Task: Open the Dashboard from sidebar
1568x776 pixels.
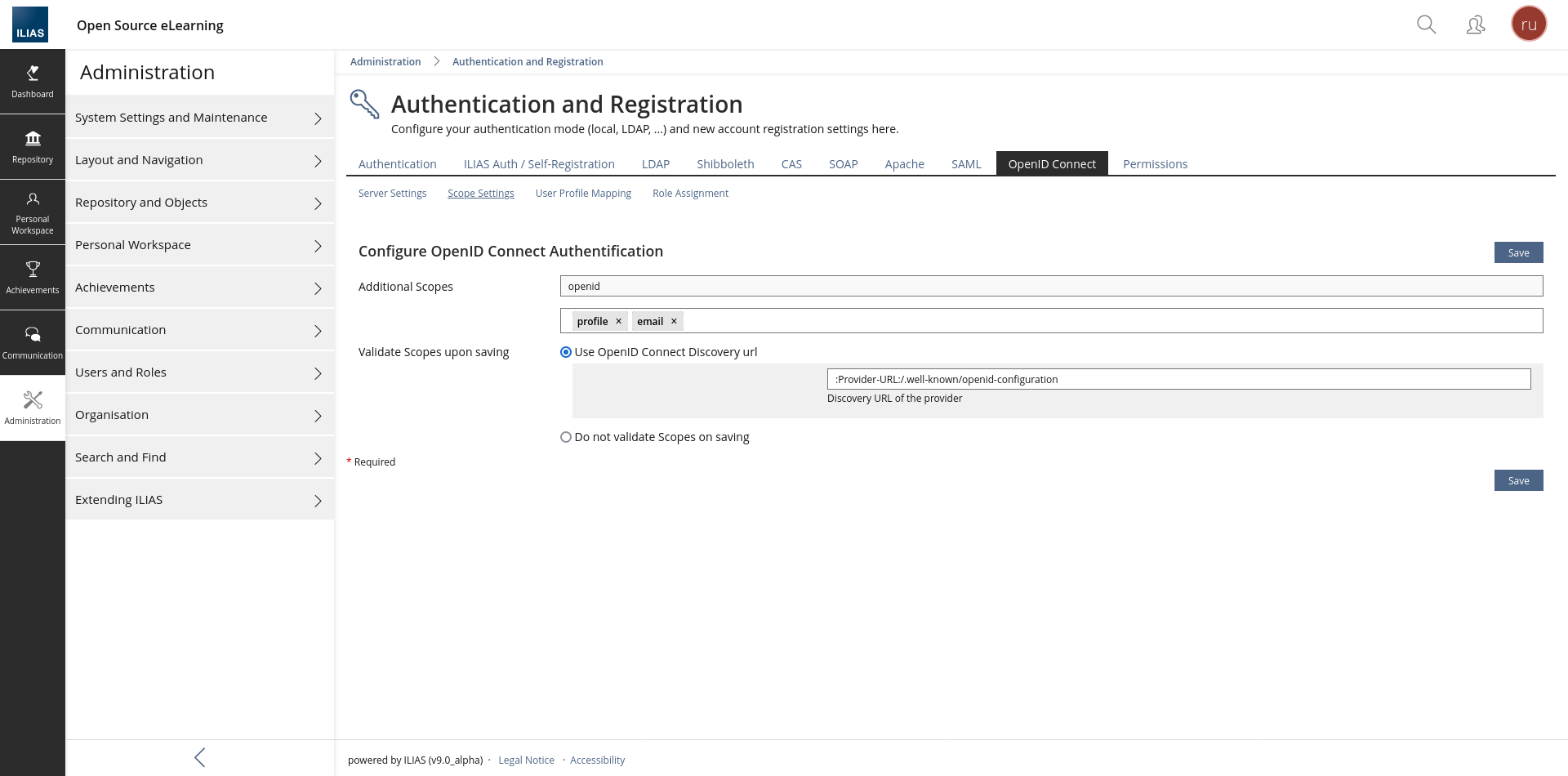Action: pos(33,82)
